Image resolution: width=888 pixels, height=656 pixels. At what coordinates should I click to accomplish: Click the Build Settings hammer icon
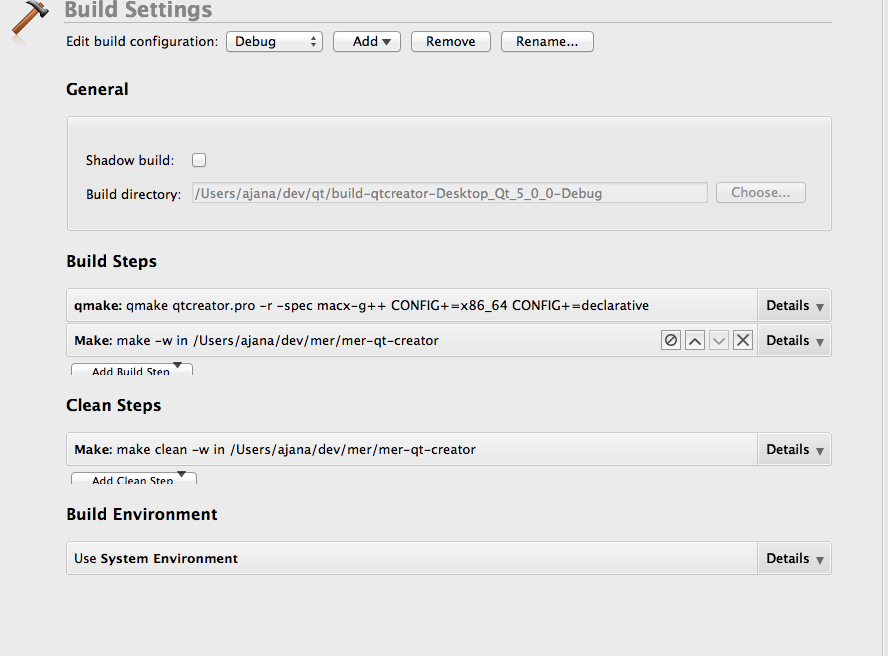click(x=29, y=21)
